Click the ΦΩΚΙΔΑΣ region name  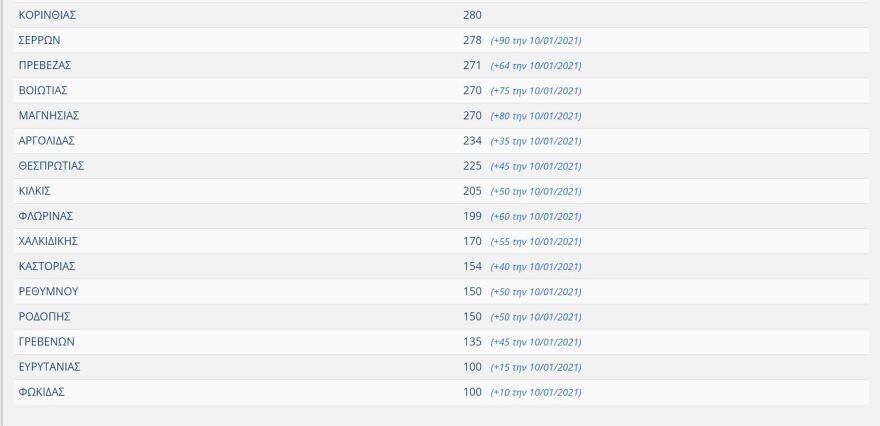(x=44, y=391)
